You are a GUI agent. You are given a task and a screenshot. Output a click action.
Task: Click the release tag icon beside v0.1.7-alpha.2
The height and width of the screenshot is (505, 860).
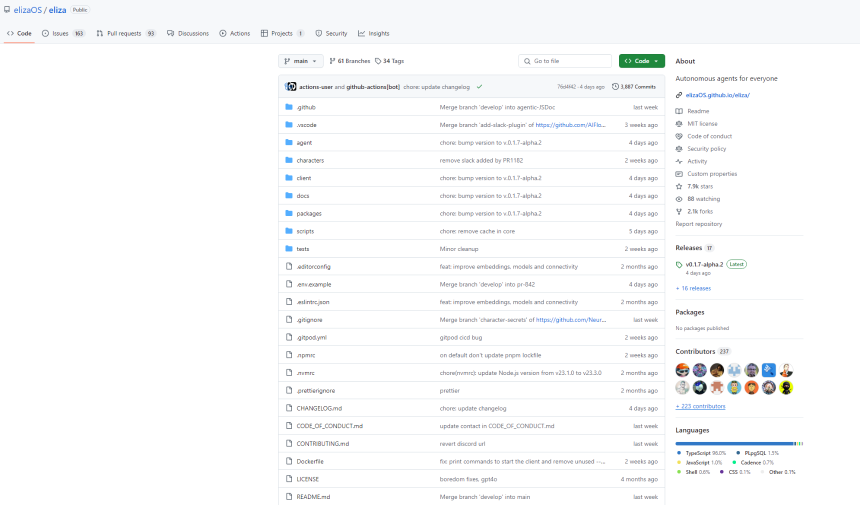679,265
